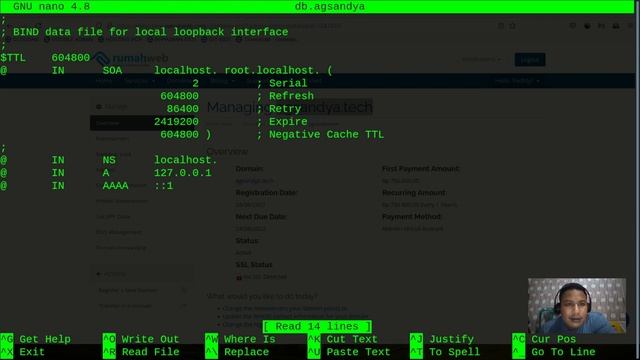640x360 pixels.
Task: Click the 'GNU nano 4.8' title text
Action: [x=51, y=7]
